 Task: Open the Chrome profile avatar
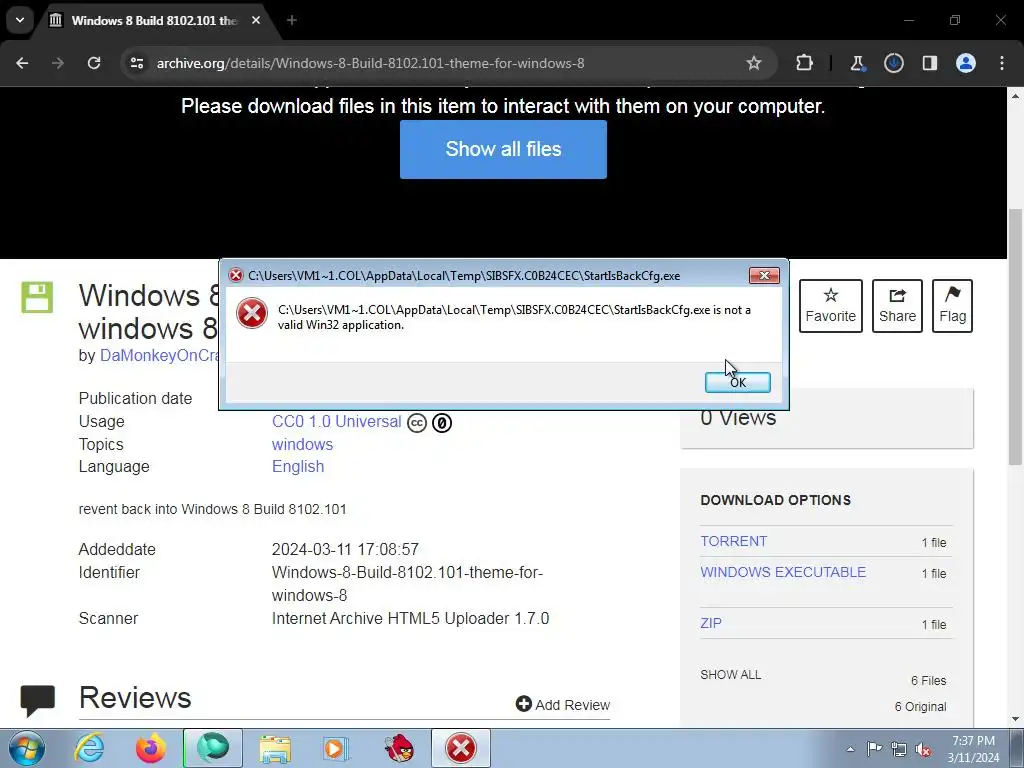pyautogui.click(x=965, y=63)
